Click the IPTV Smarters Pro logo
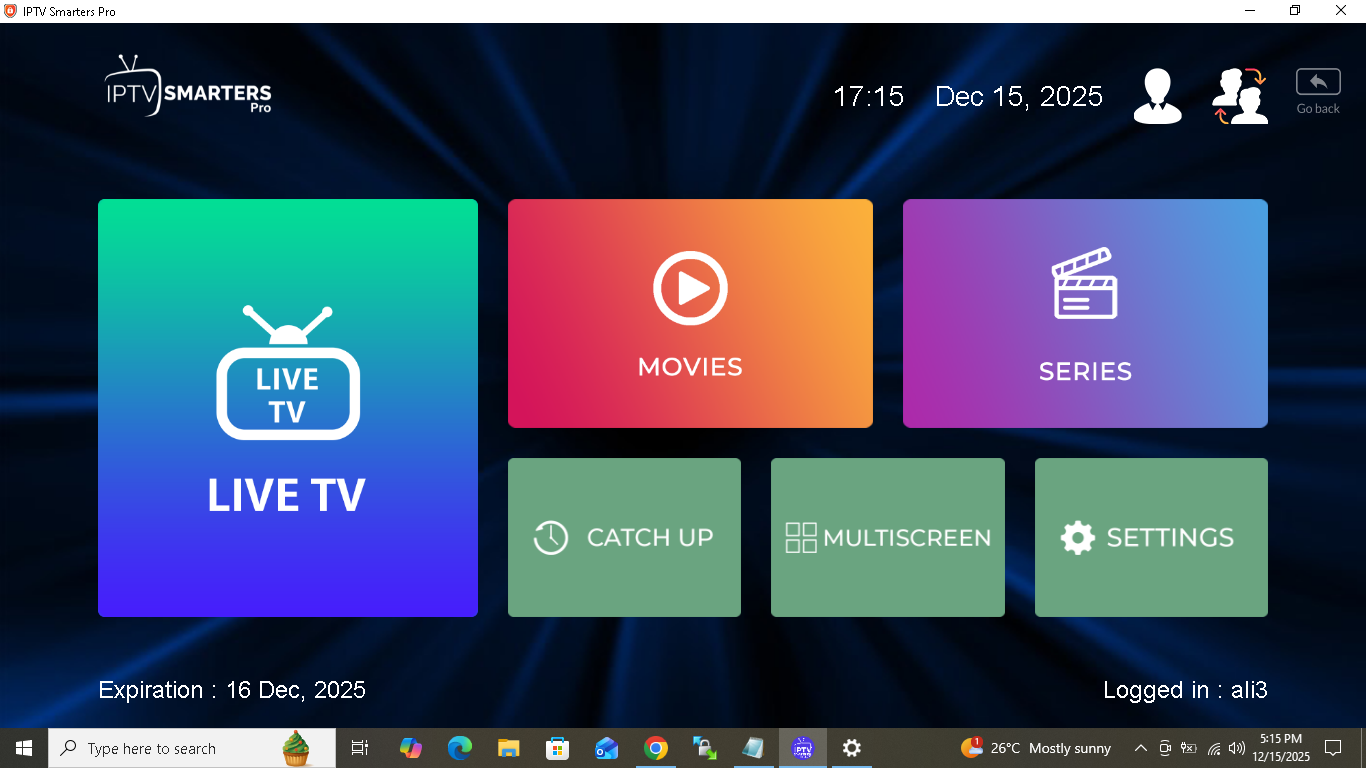 click(188, 86)
